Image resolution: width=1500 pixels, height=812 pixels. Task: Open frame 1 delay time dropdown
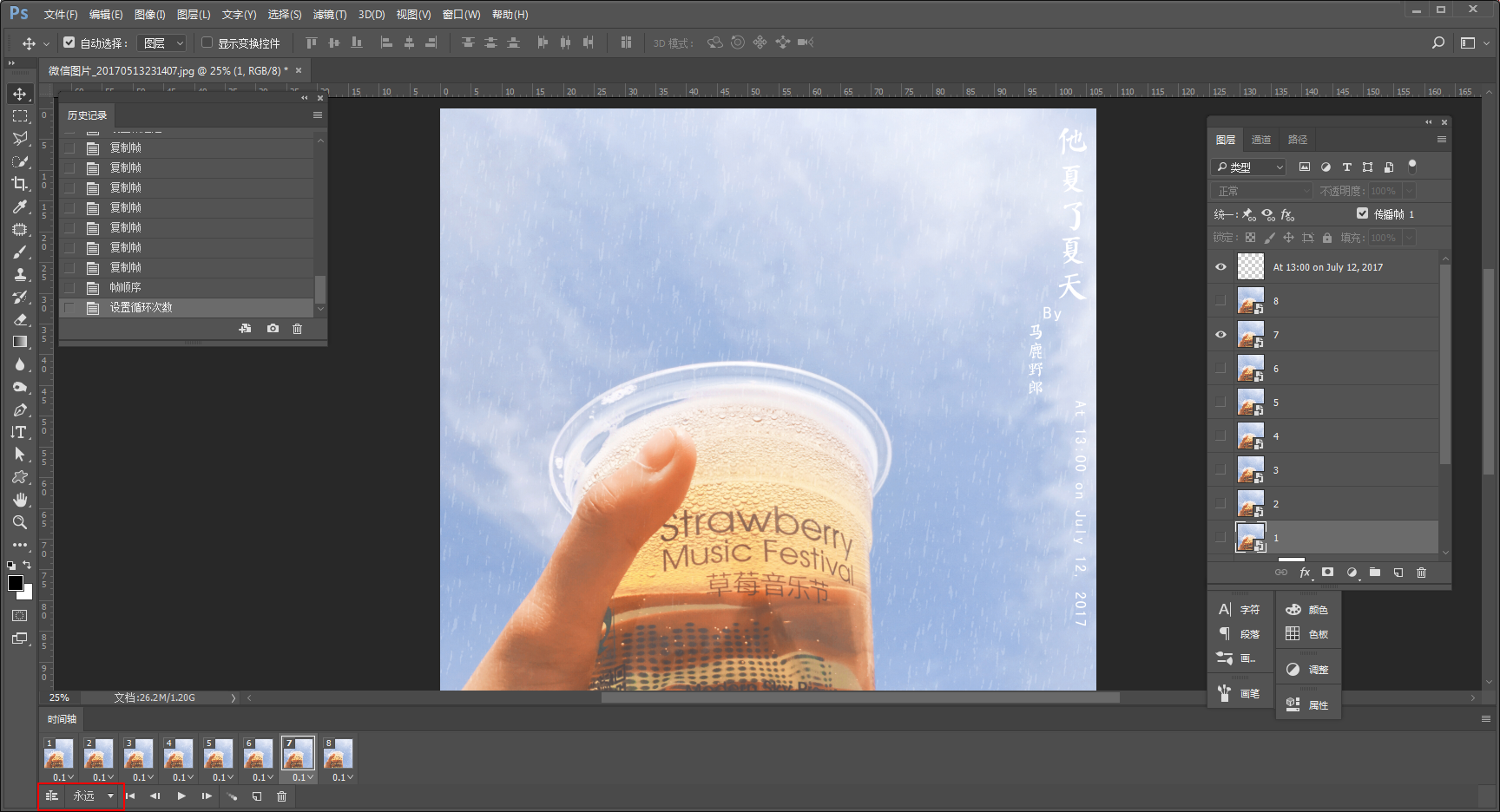62,777
